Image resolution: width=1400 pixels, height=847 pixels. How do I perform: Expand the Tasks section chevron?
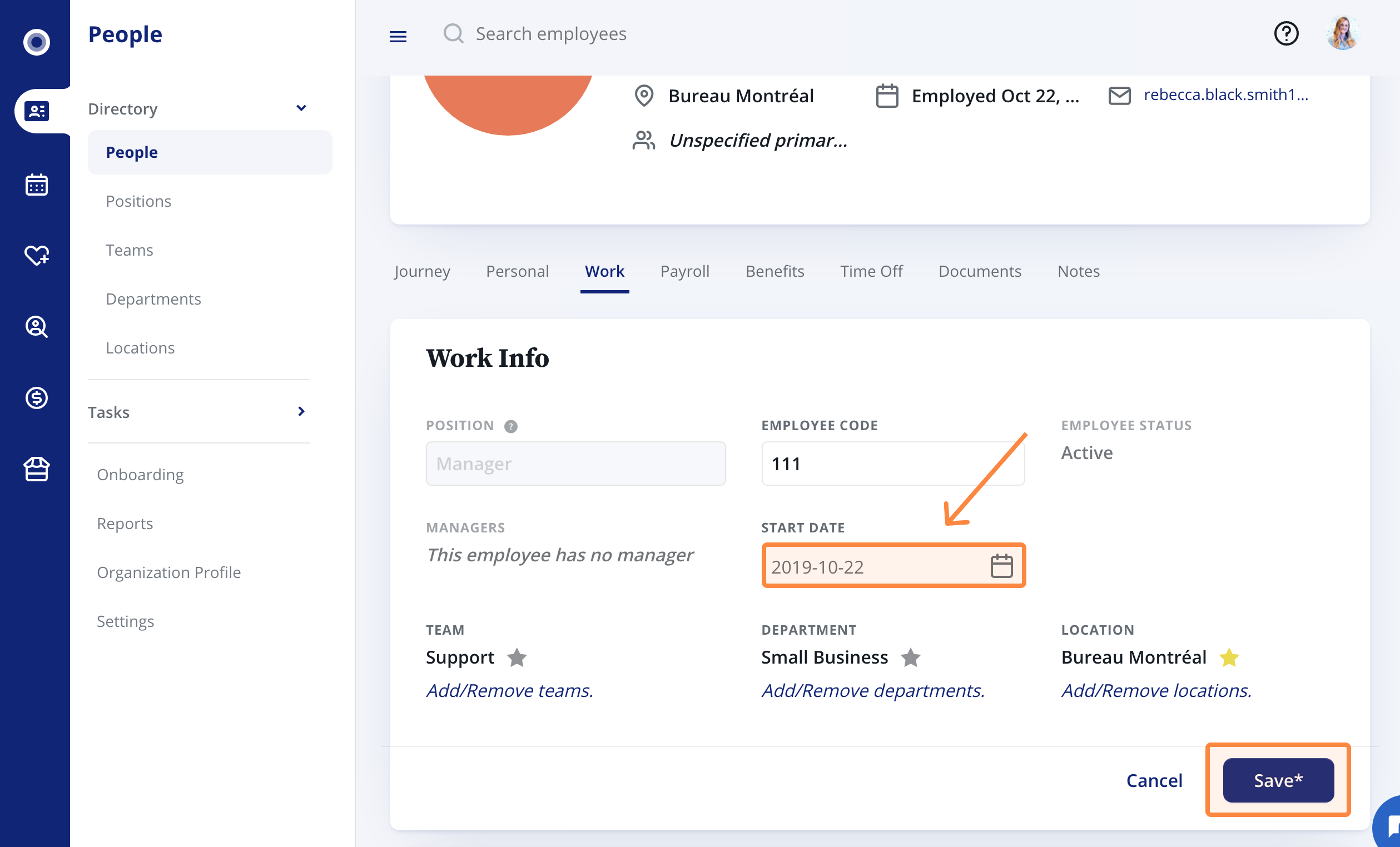tap(302, 411)
